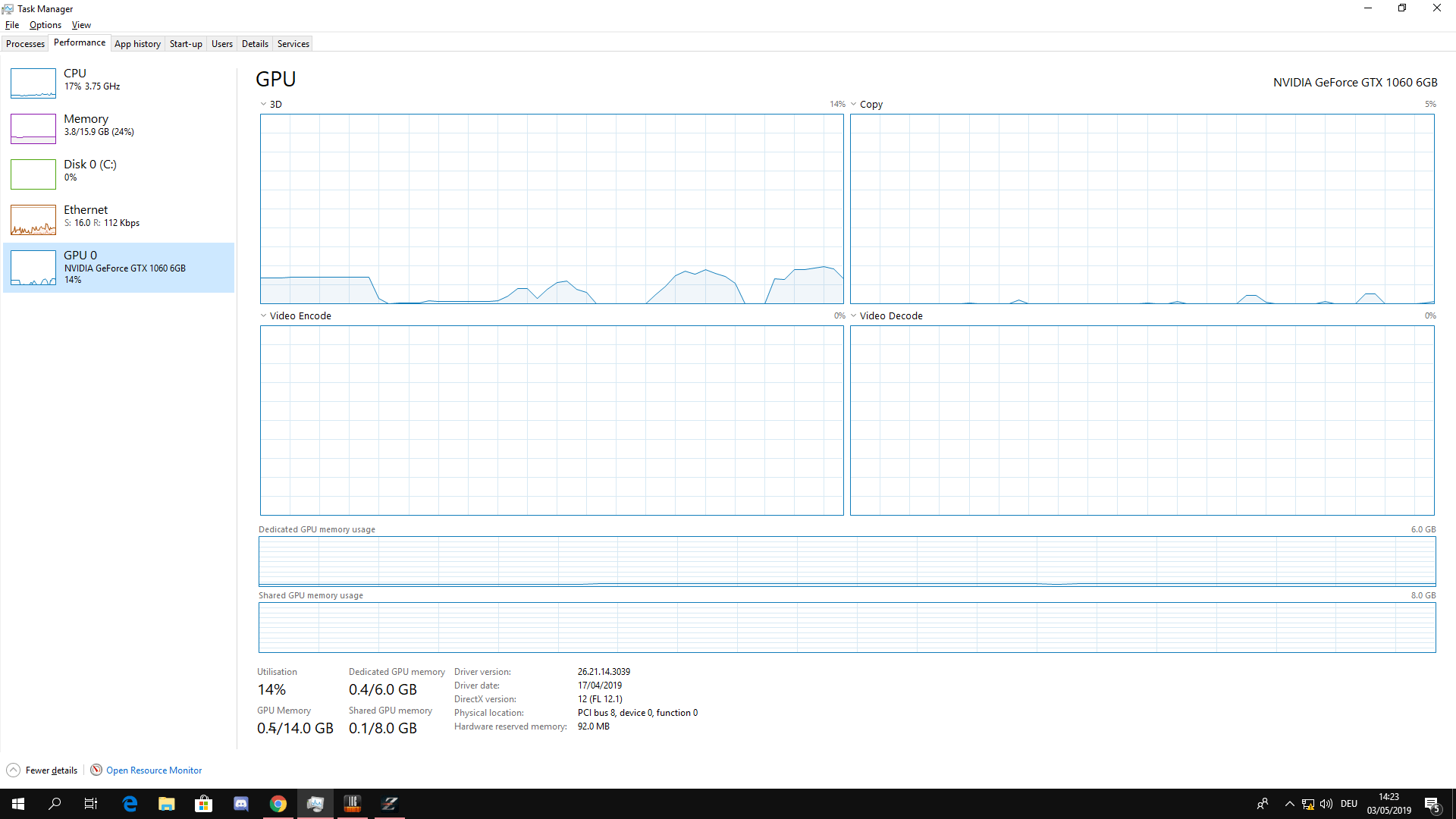Image resolution: width=1456 pixels, height=819 pixels.
Task: Open the Video Encode engine dropdown
Action: (x=263, y=316)
